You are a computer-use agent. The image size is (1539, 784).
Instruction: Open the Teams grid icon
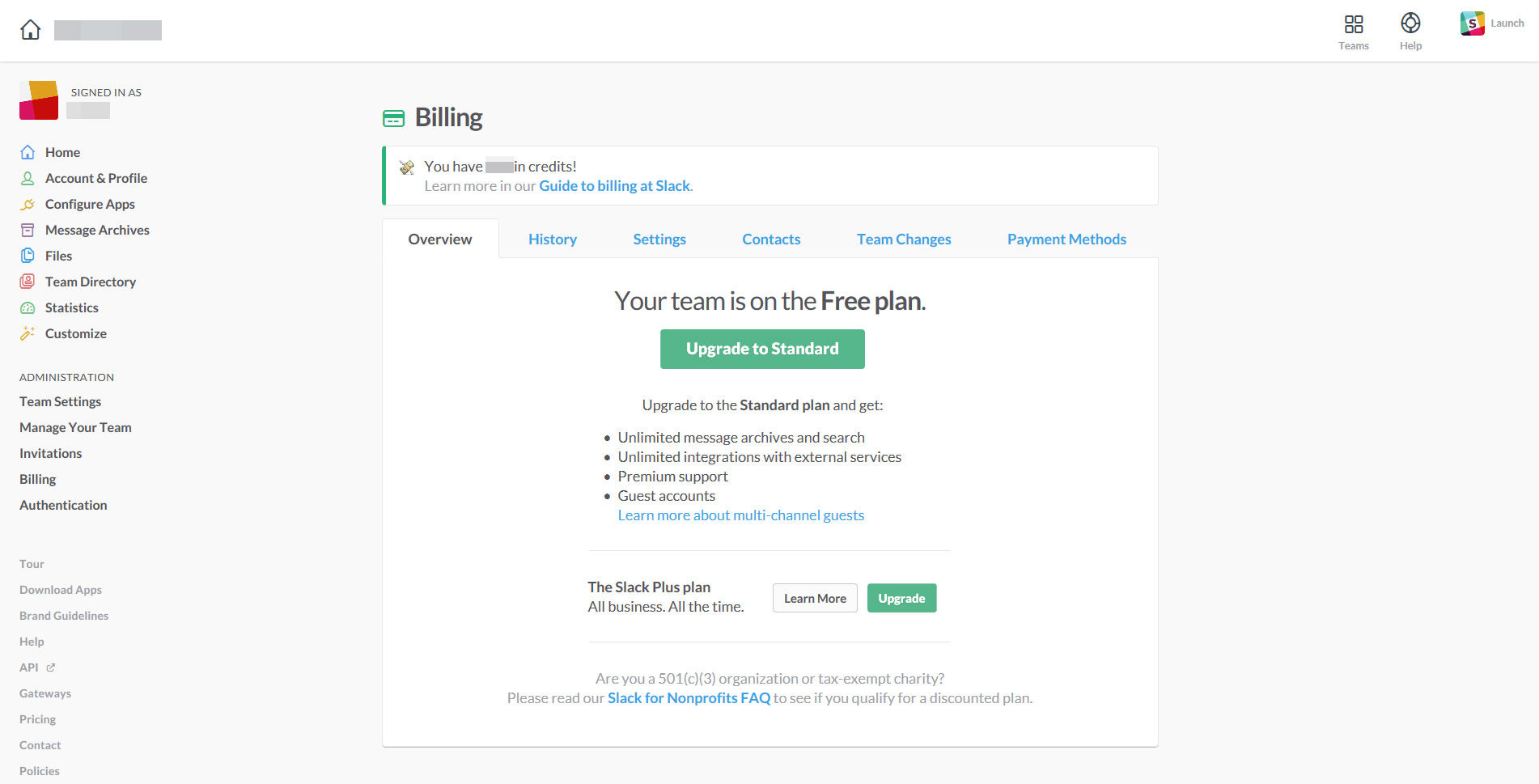[x=1353, y=24]
